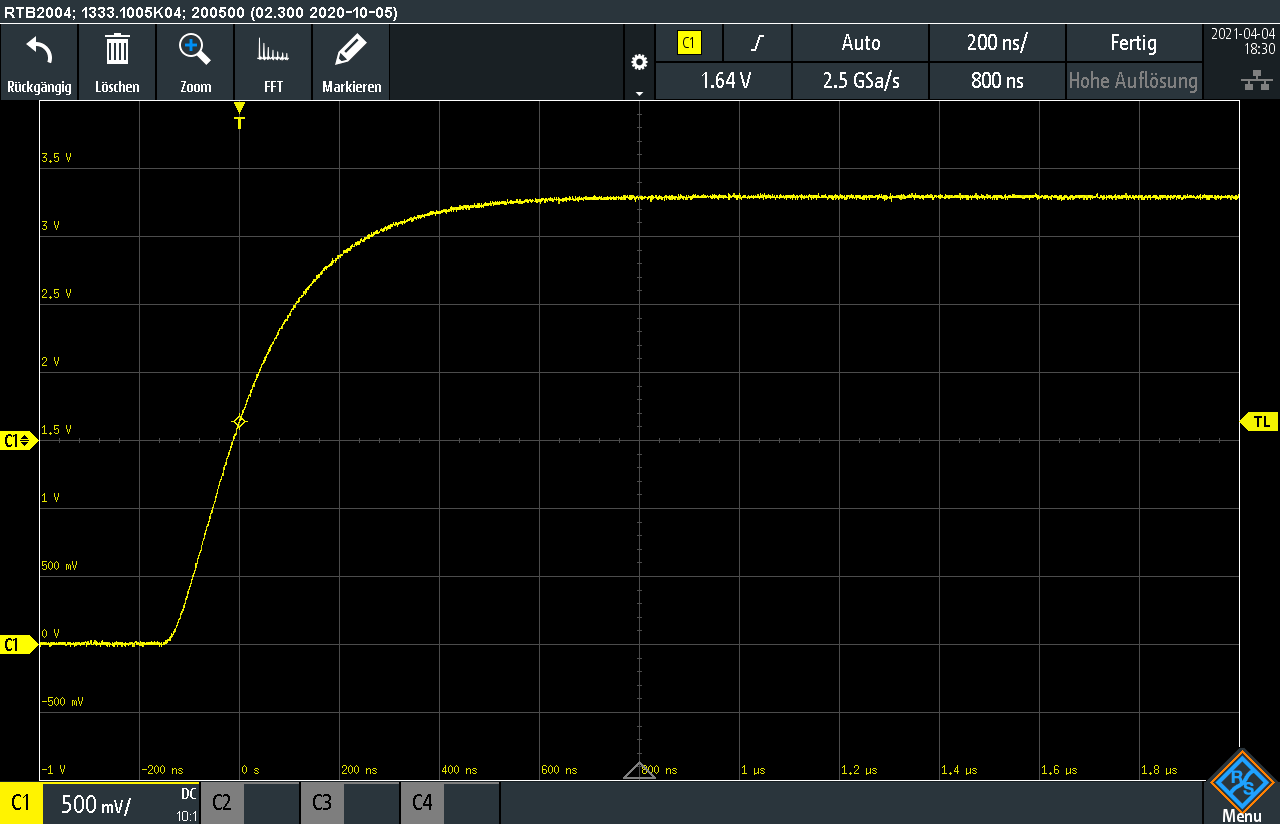Click the 400 ns time axis label
Screen dimensions: 1280x824
(x=458, y=770)
